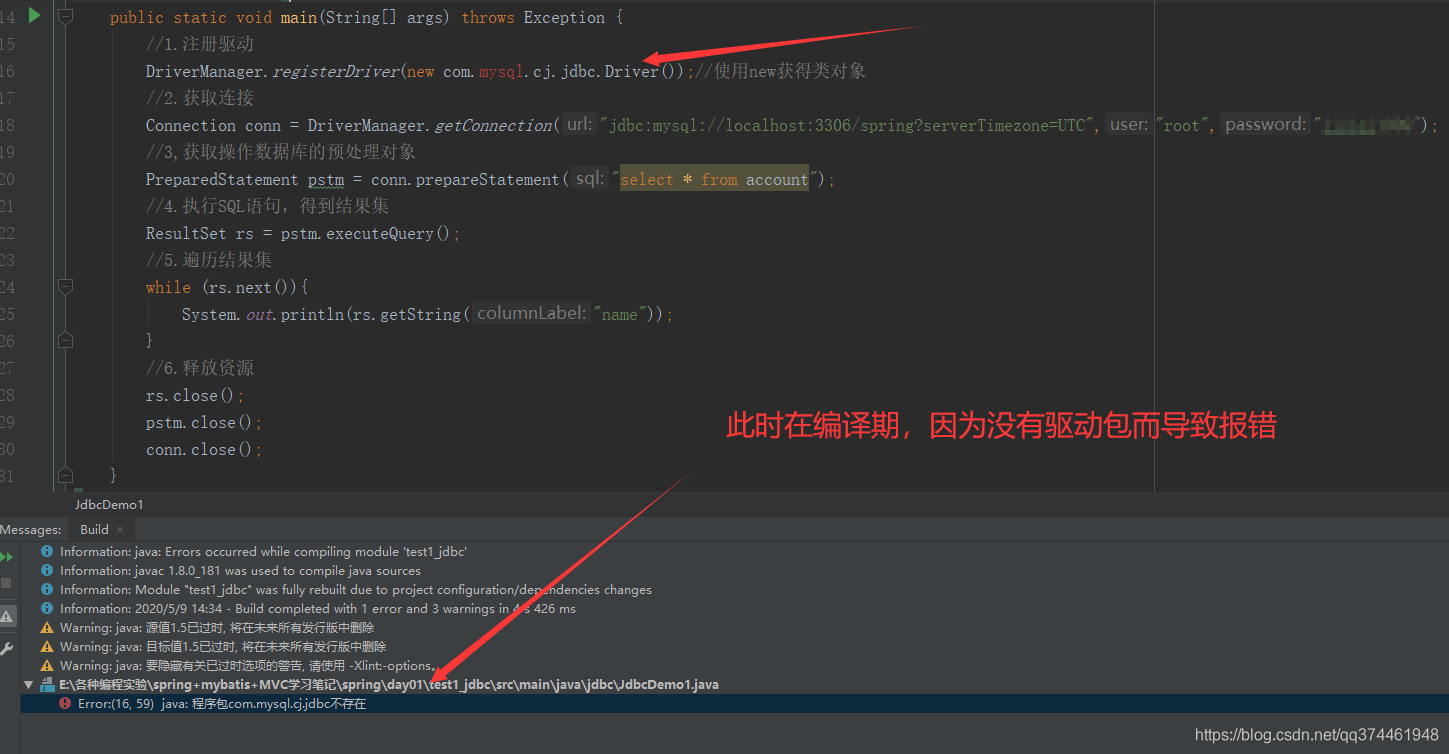Switch to the Build tab in Messages
Viewport: 1449px width, 754px height.
pyautogui.click(x=94, y=529)
